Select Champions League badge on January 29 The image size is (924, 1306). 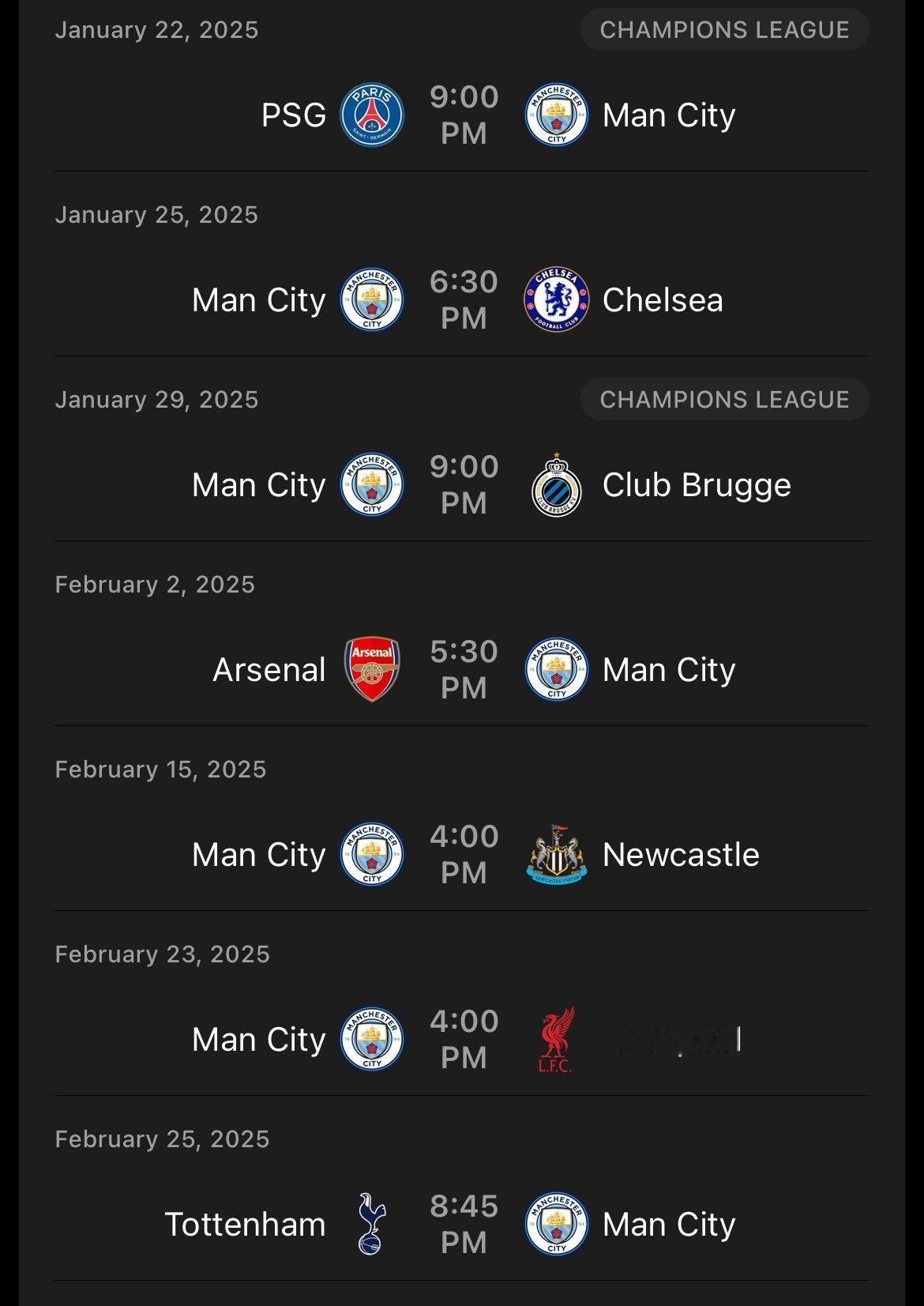click(724, 400)
